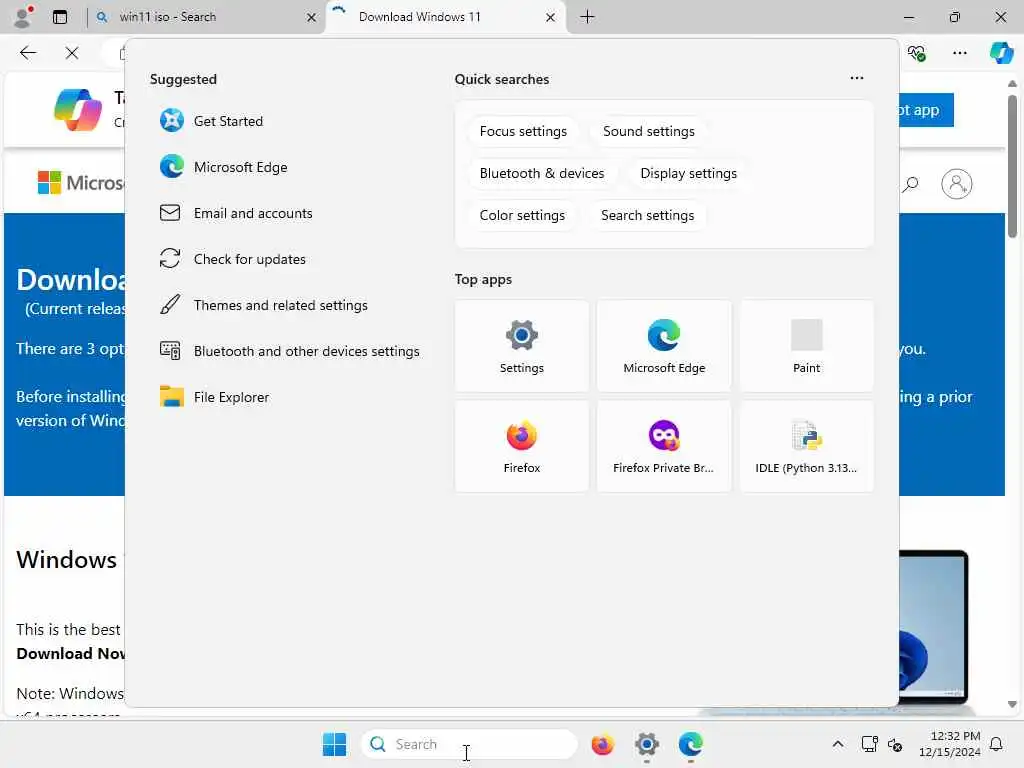Click muted volume icon in tray

pos(895,744)
